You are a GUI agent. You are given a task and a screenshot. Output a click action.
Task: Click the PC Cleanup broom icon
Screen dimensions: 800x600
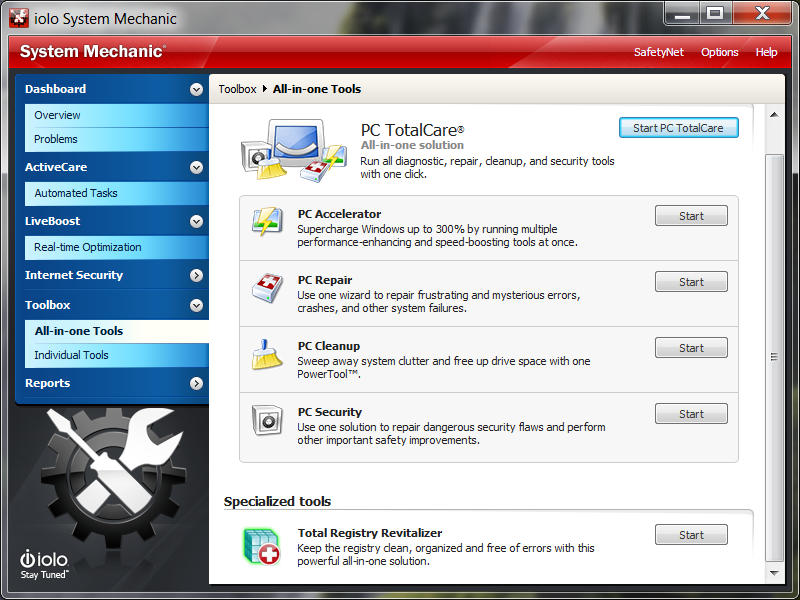[x=267, y=355]
